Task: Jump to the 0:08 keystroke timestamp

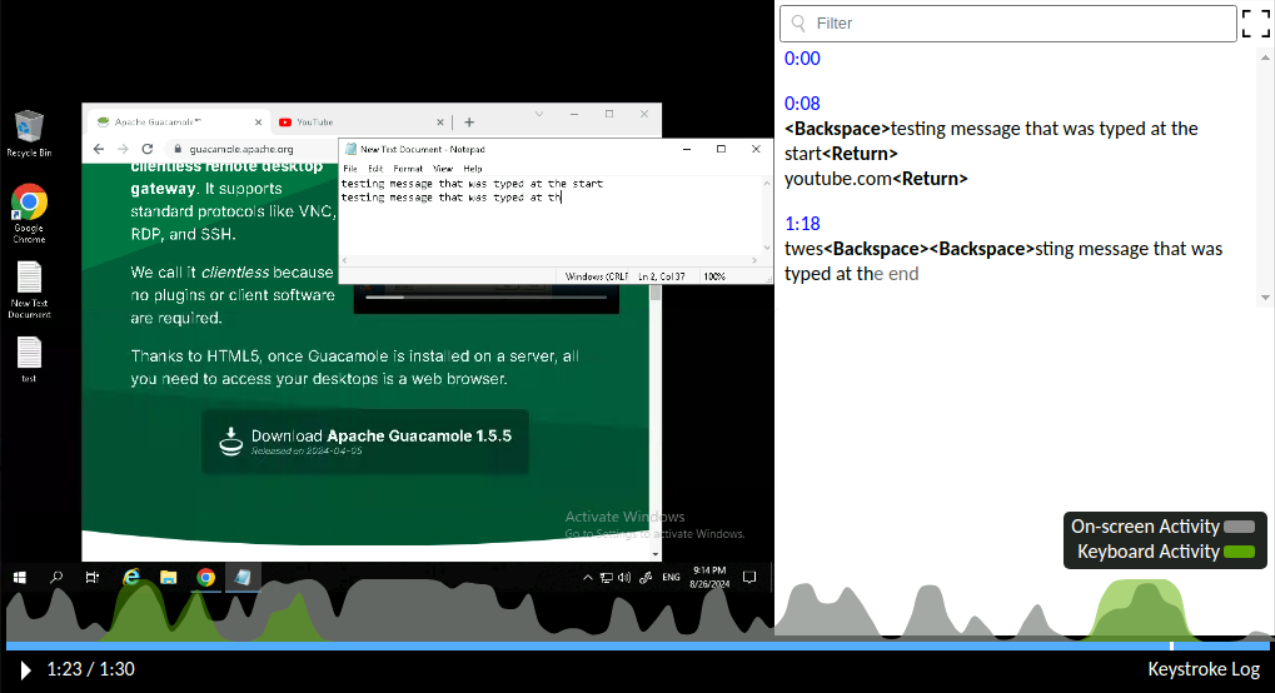Action: click(802, 103)
